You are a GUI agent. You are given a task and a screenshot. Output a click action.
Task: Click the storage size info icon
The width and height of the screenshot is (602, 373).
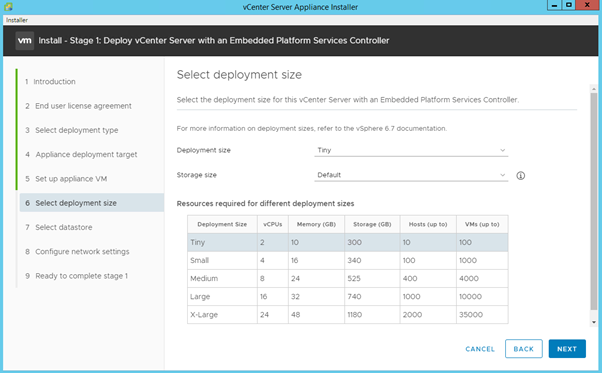(521, 176)
